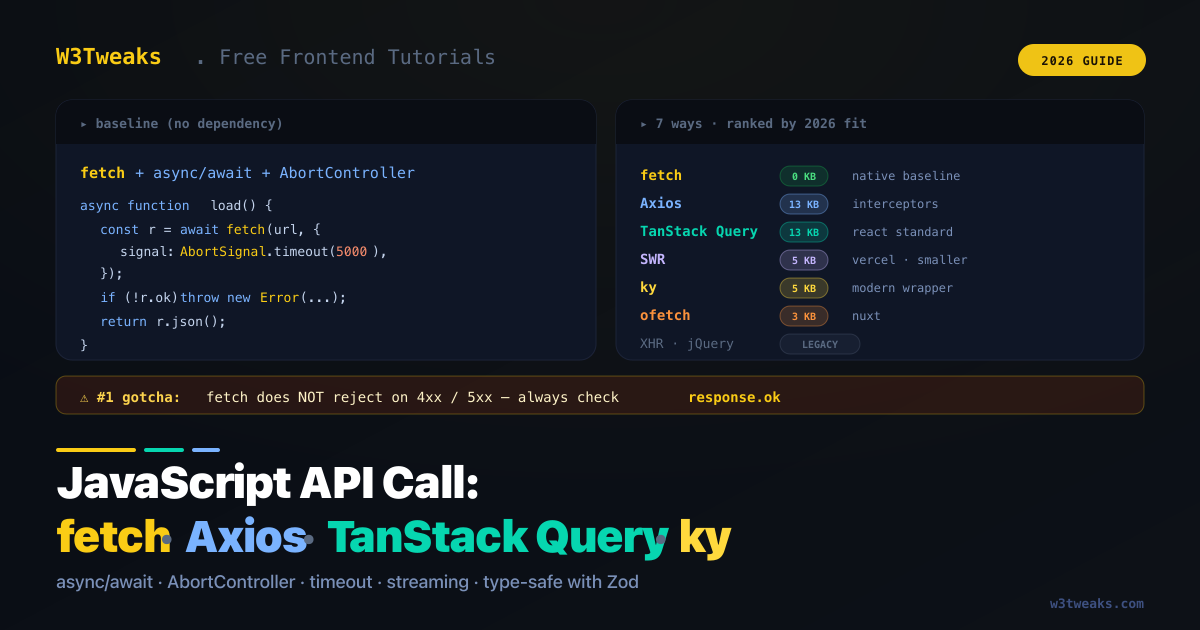Click the yellow 'fetch' headline word
Viewport: 1200px width, 630px height.
tap(113, 537)
